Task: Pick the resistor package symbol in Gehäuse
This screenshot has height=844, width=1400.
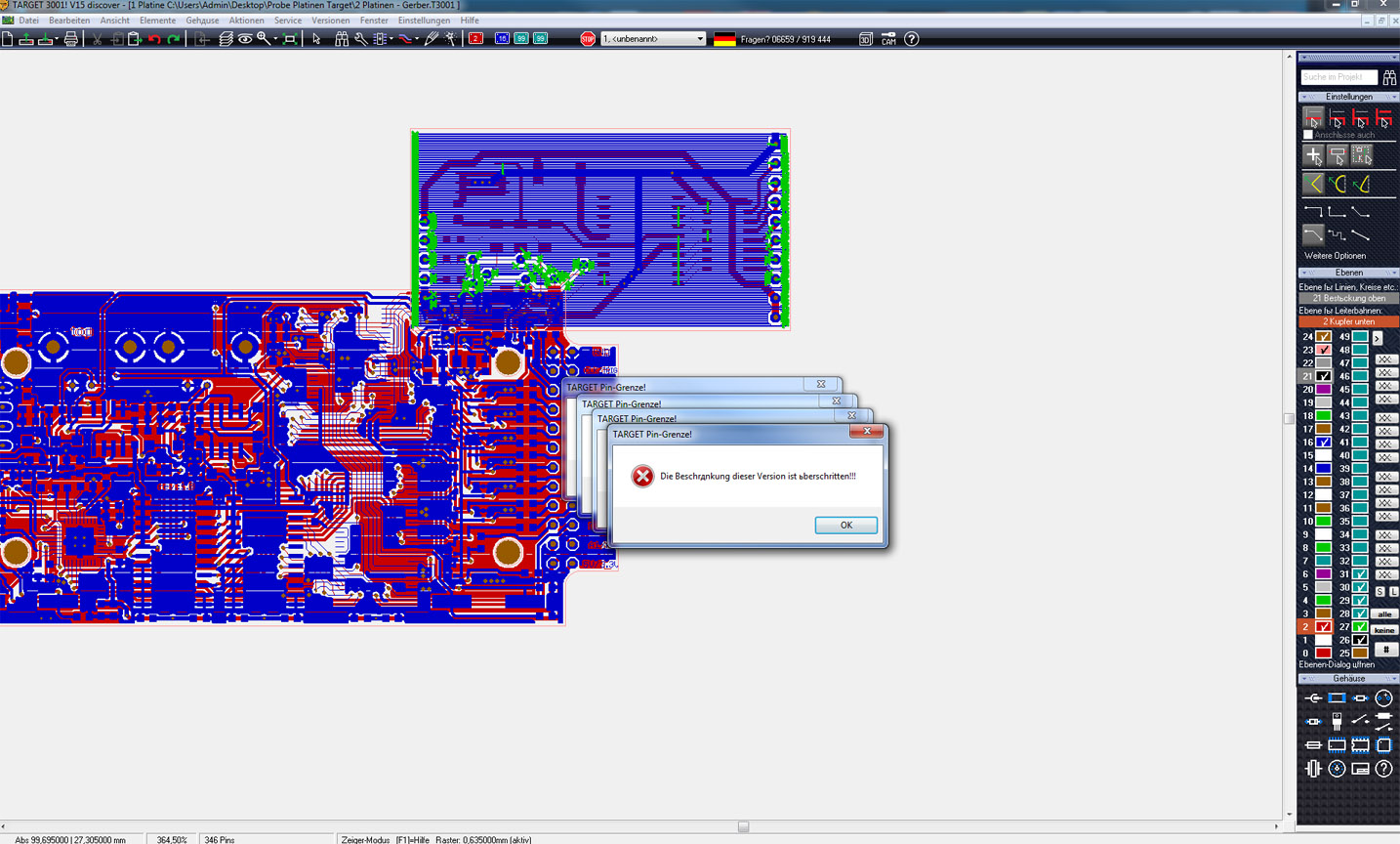Action: coord(1360,698)
